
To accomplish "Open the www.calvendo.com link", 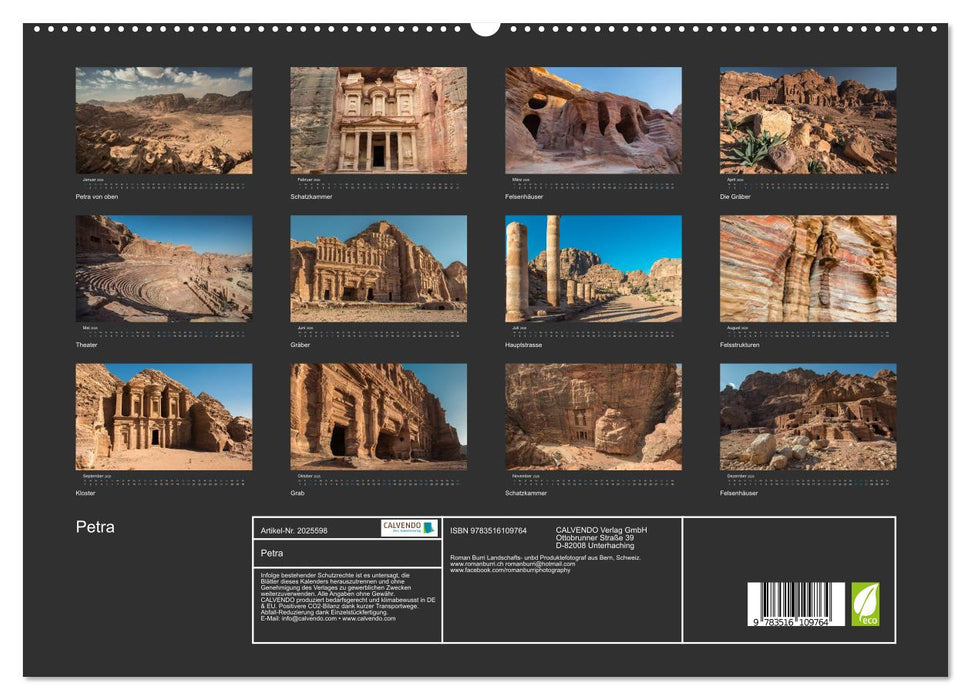I will (369, 620).
